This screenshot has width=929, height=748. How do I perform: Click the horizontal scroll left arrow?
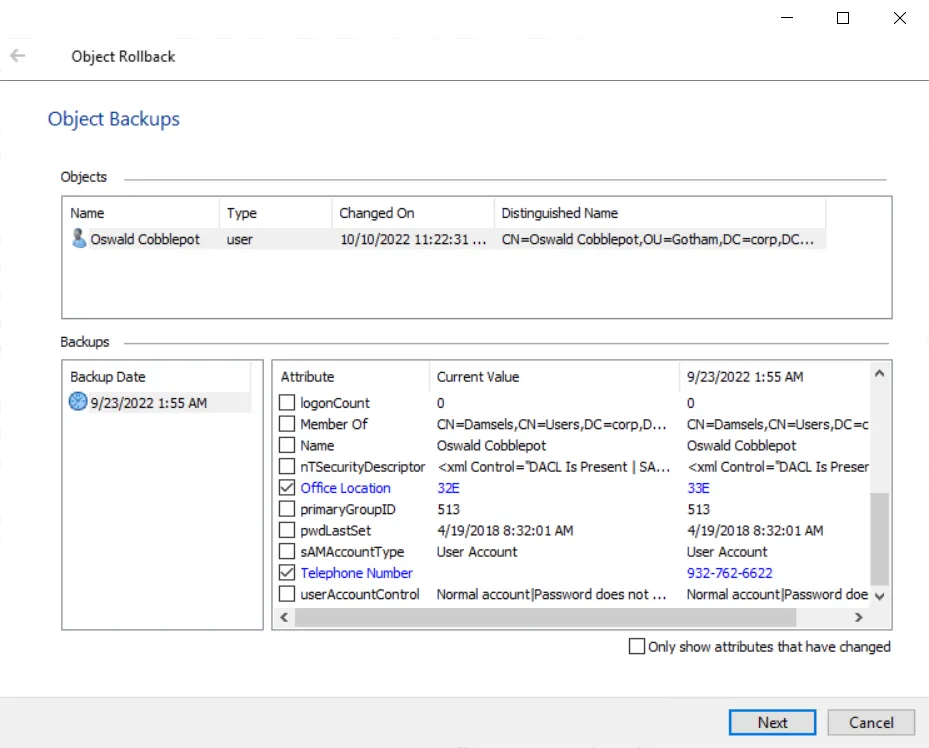tap(284, 617)
